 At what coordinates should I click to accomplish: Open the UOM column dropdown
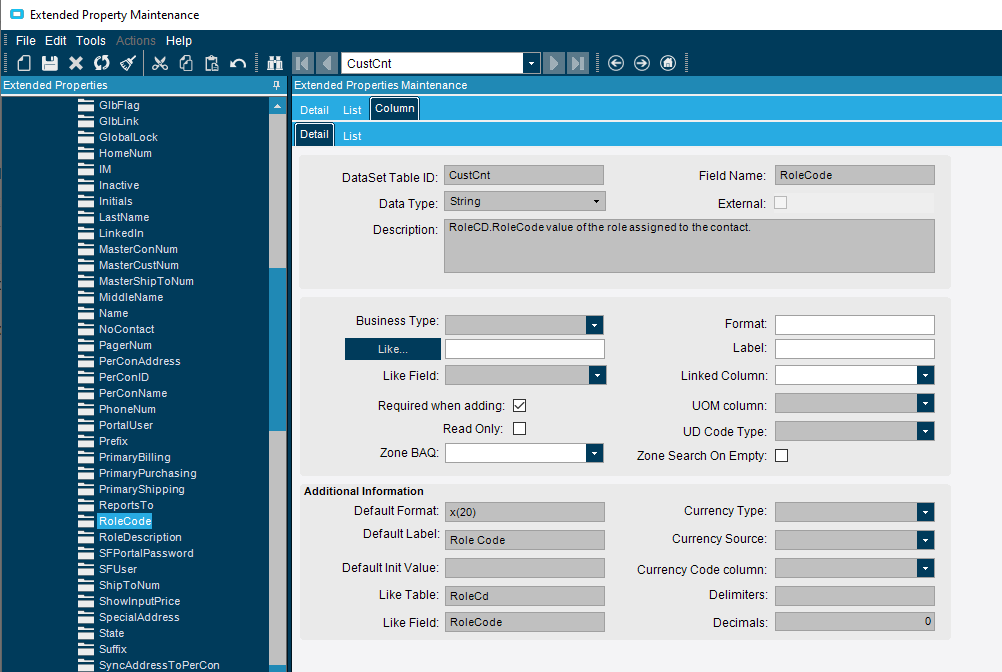(925, 403)
